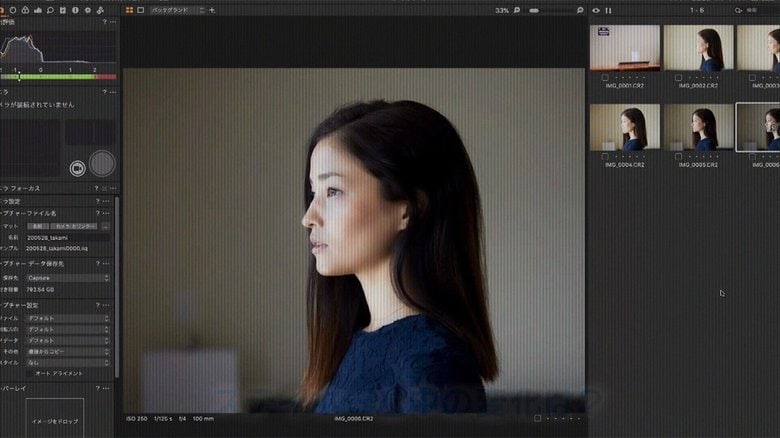Open help for the exposure evaluation panel
780x438 pixels.
(104, 22)
